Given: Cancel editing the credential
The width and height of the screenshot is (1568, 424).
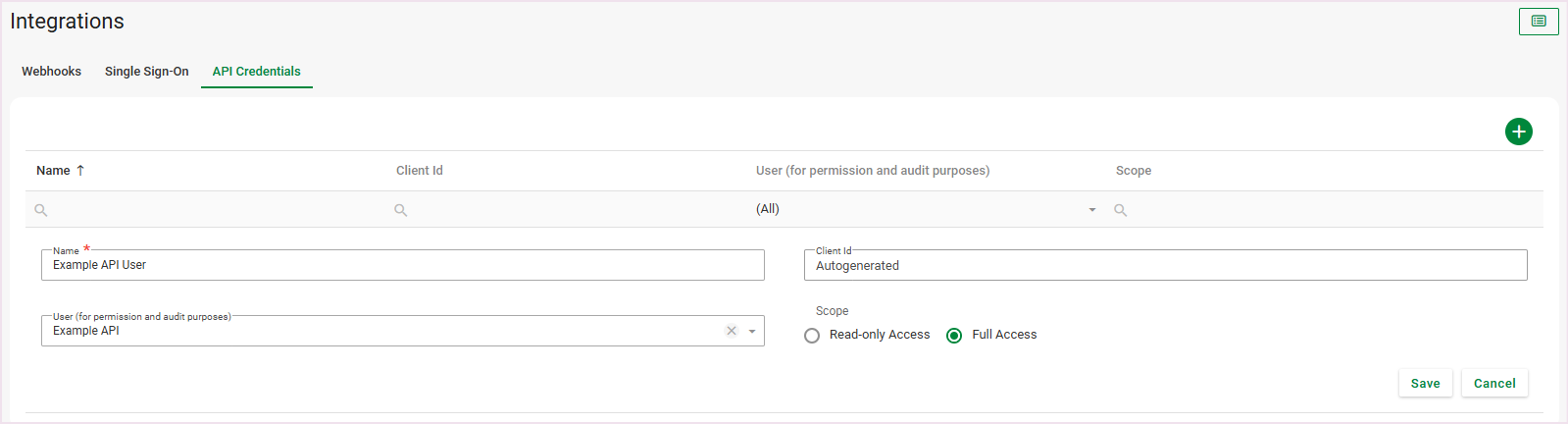Looking at the screenshot, I should pos(1494,384).
